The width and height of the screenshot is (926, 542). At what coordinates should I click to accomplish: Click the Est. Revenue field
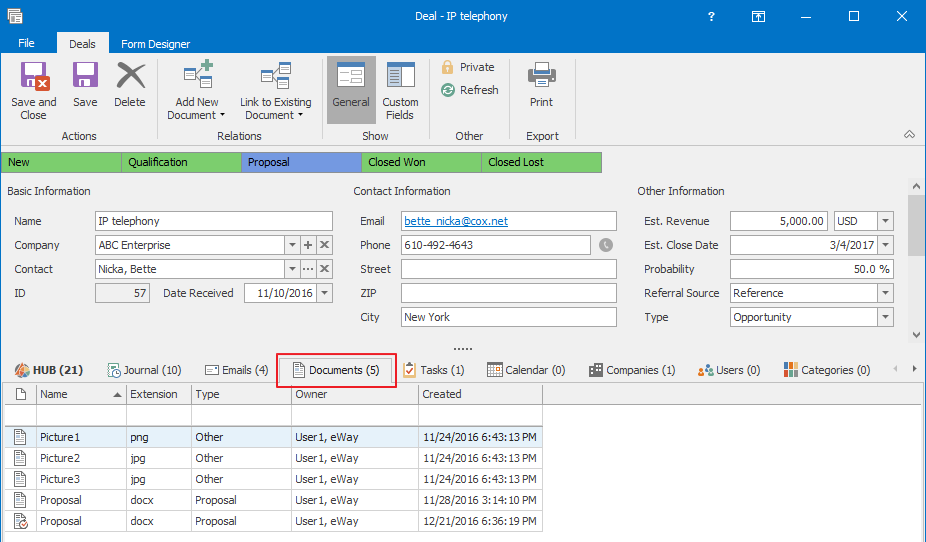tap(778, 221)
